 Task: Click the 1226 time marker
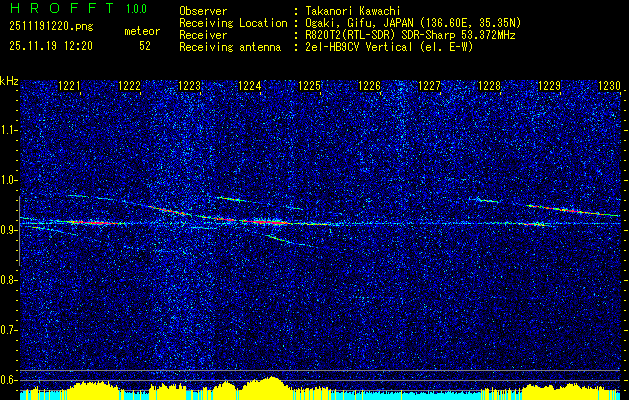pyautogui.click(x=369, y=86)
